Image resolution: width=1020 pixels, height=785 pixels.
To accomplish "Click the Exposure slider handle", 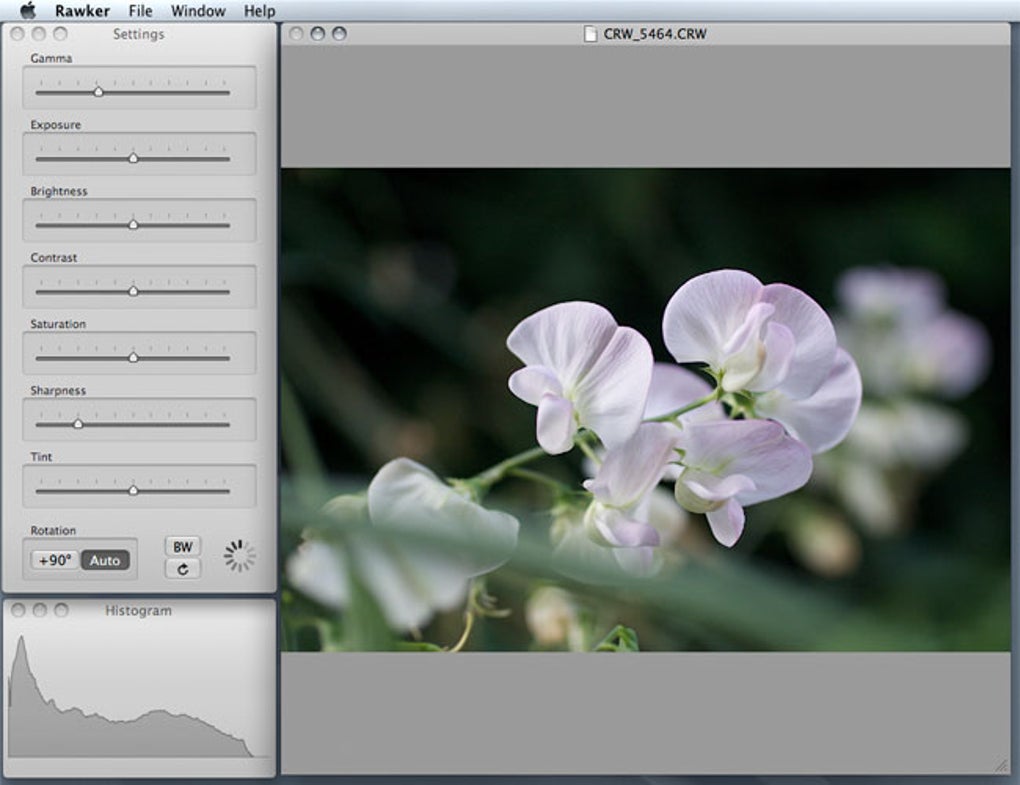I will tap(133, 158).
